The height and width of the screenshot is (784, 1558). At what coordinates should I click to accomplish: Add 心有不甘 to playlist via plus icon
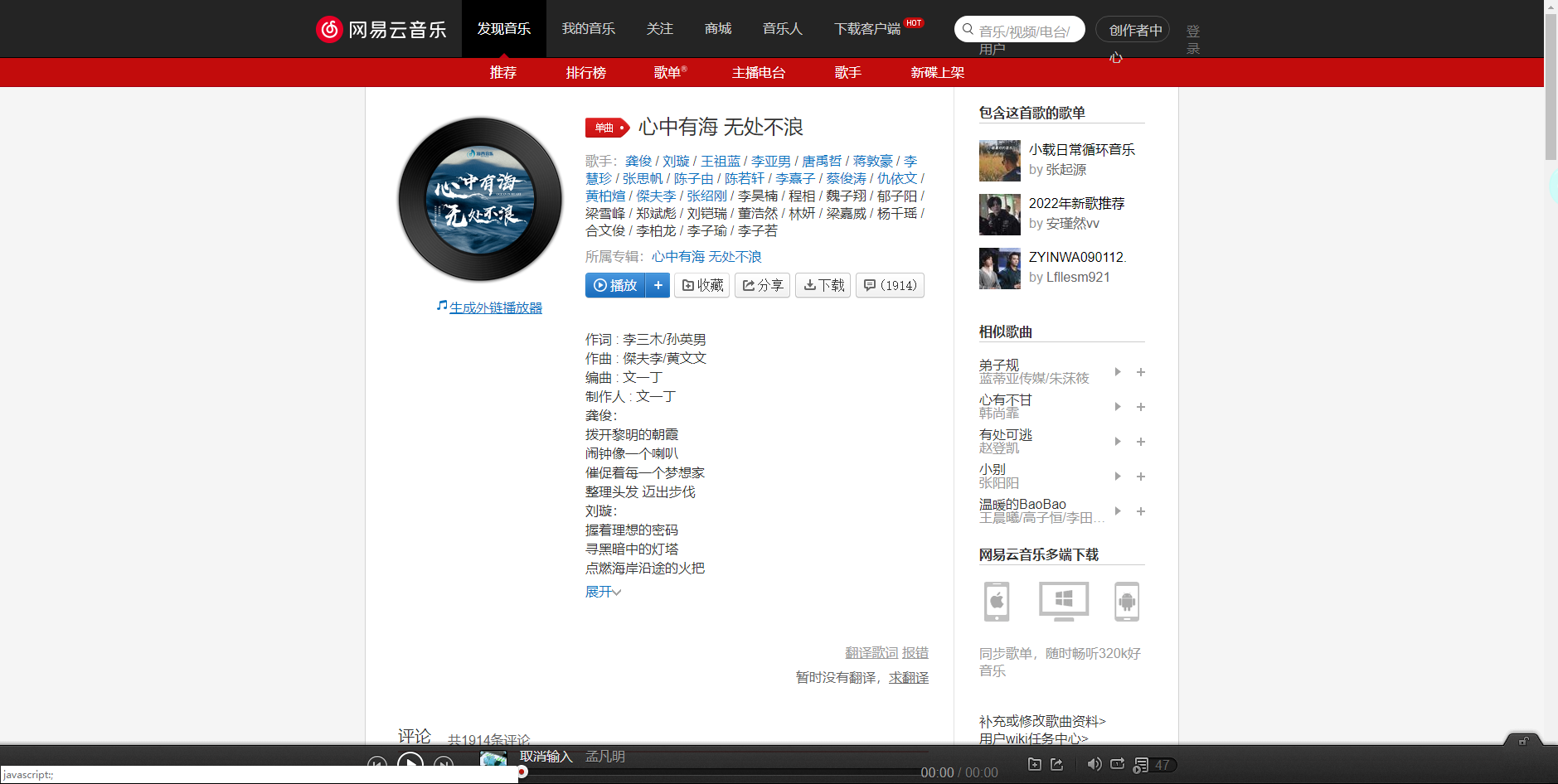tap(1141, 407)
